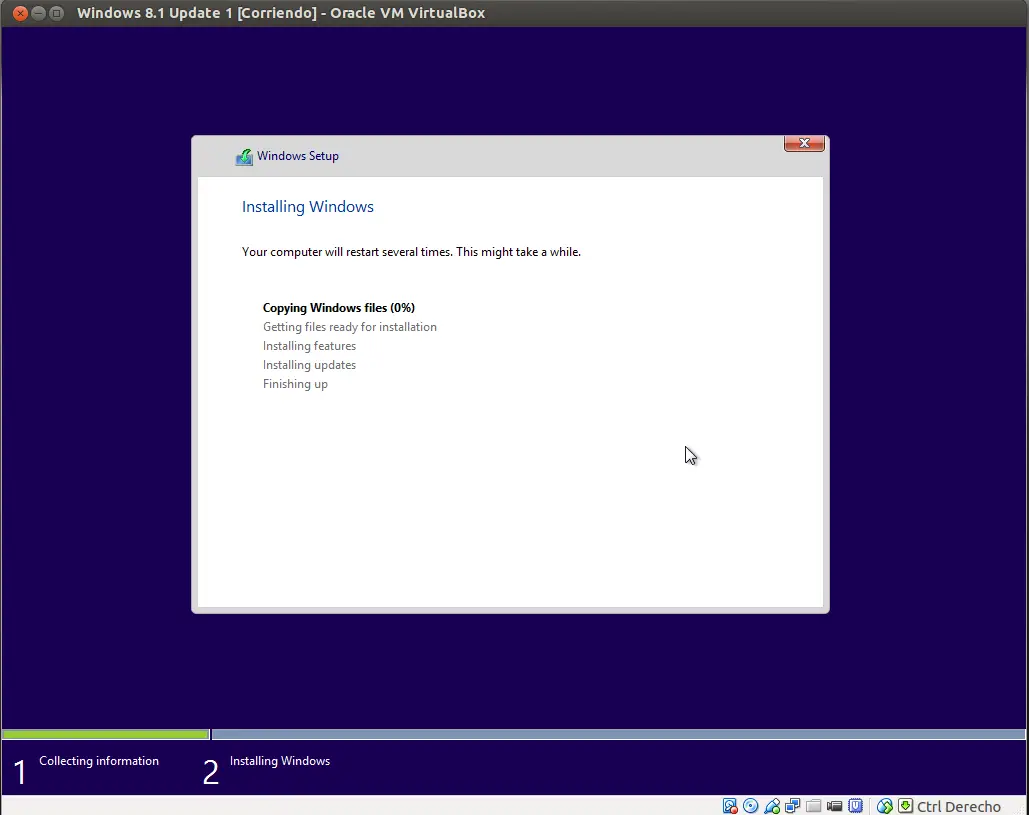
Task: Click the Windows Setup dialog icon
Action: 244,157
